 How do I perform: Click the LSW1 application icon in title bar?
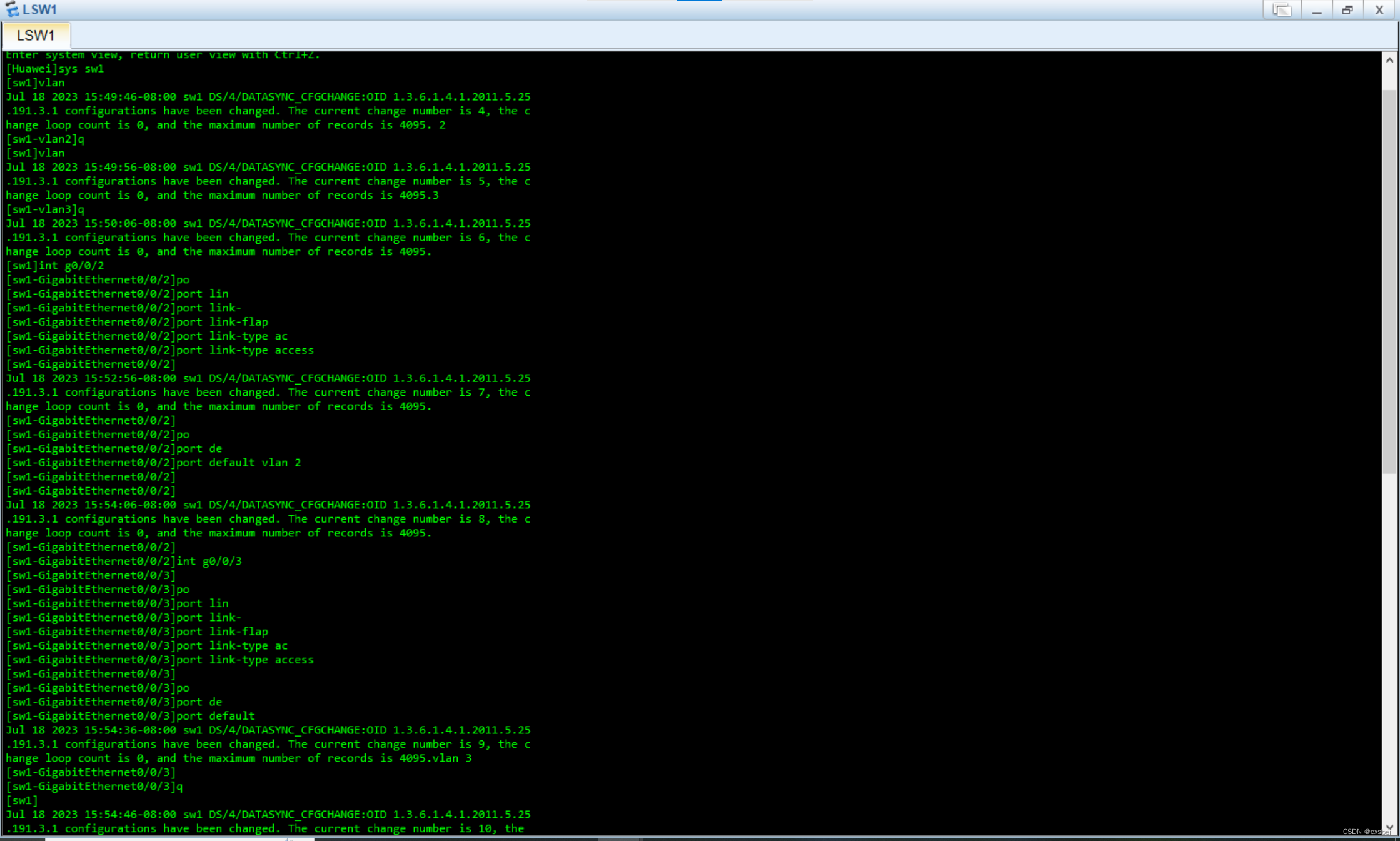pyautogui.click(x=11, y=9)
